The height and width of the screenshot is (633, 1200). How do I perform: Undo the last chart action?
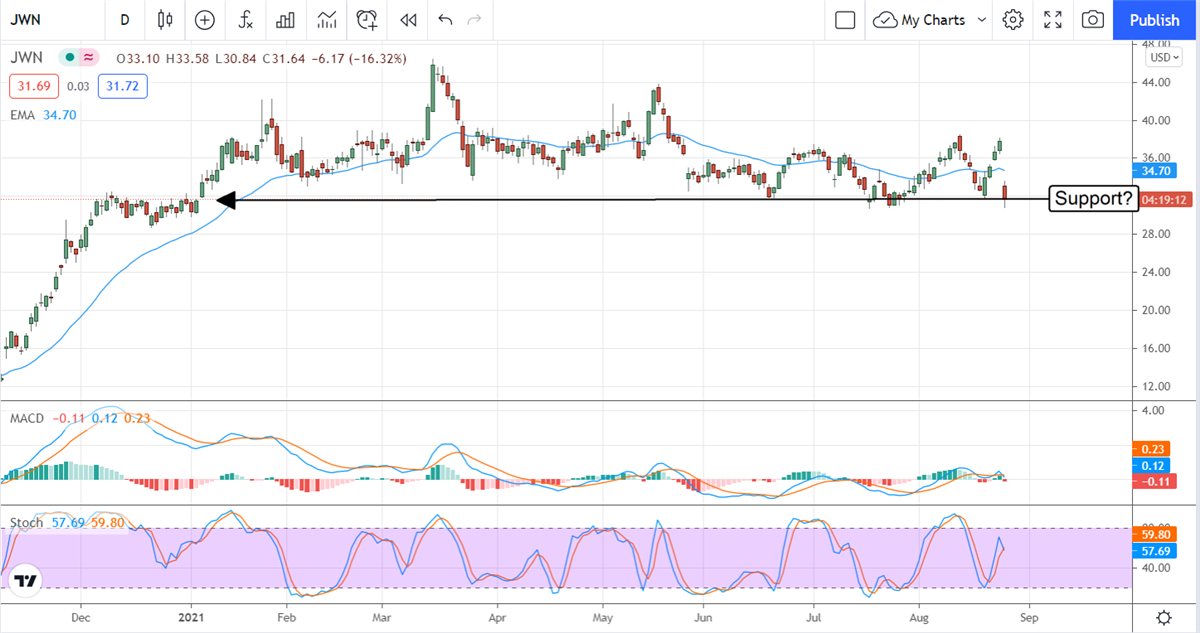tap(445, 20)
